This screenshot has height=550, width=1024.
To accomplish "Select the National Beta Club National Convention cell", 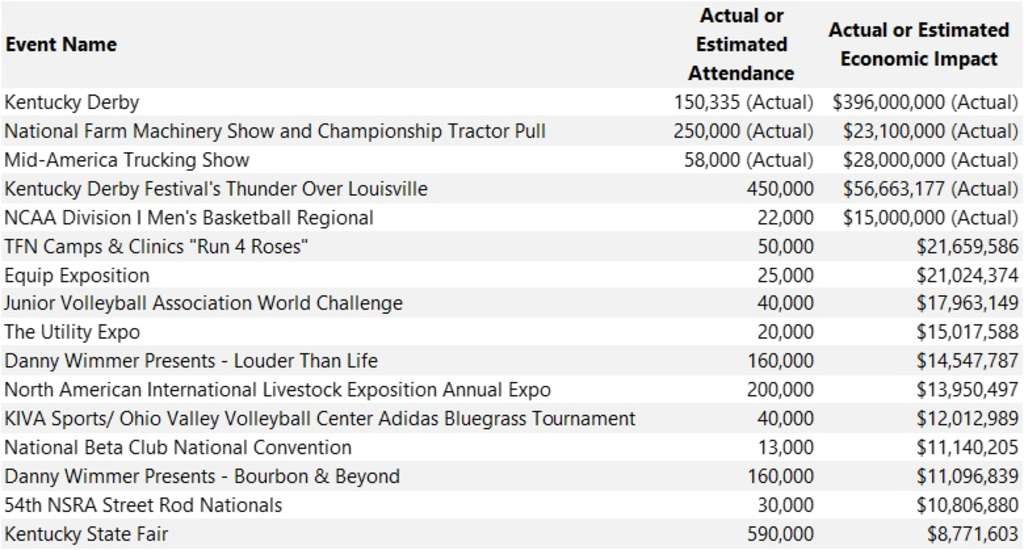I will point(178,448).
